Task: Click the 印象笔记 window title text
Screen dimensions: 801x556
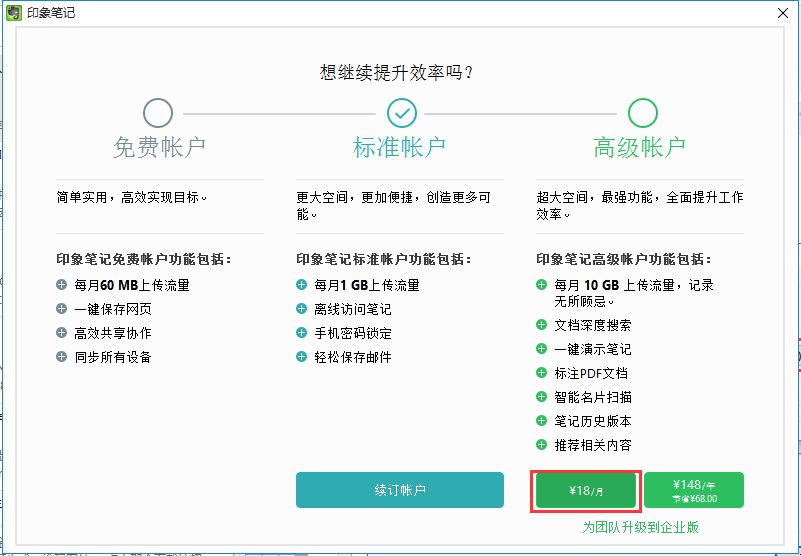Action: pyautogui.click(x=51, y=13)
